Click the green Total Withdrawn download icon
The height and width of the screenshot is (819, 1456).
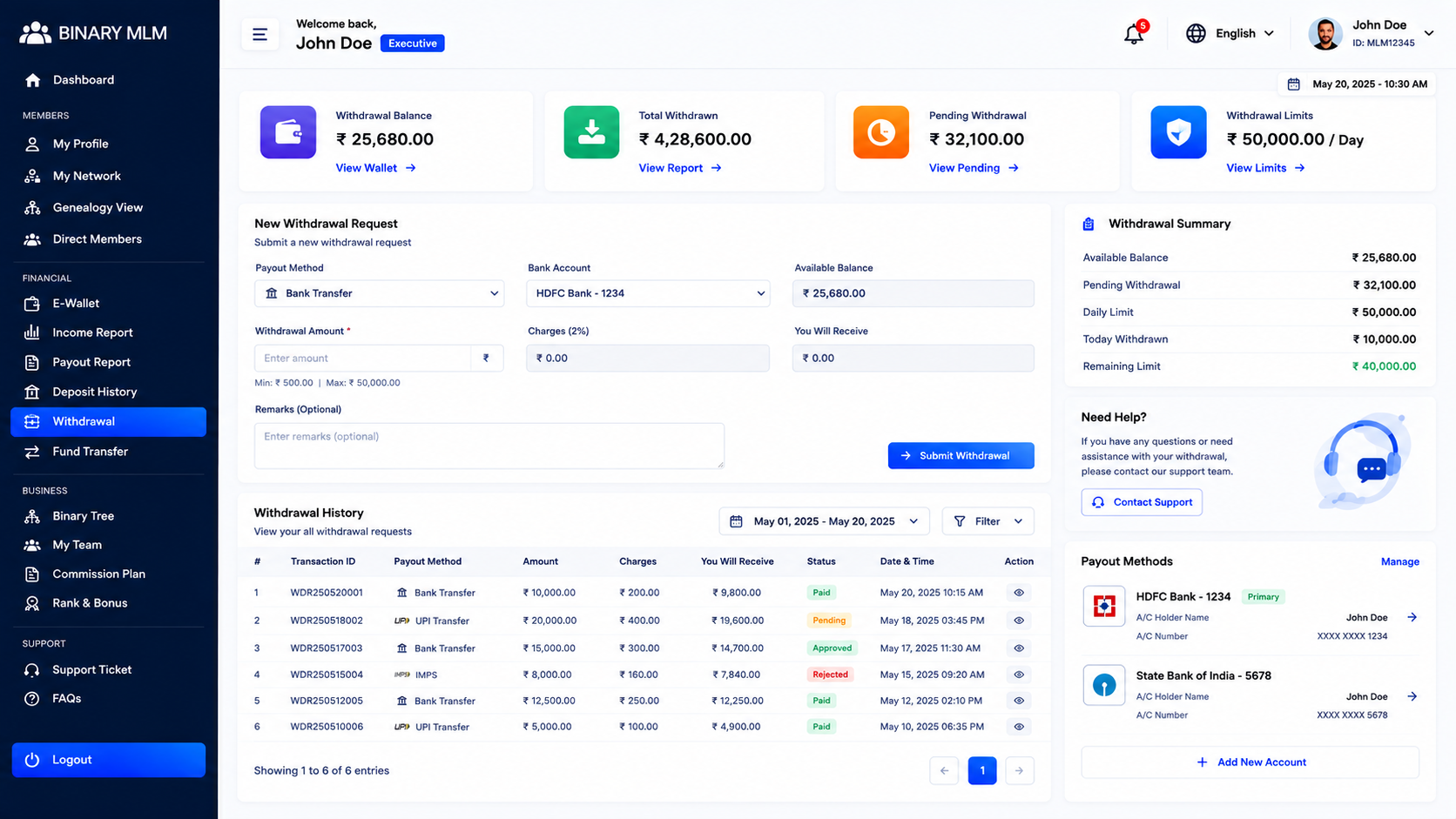(x=591, y=132)
